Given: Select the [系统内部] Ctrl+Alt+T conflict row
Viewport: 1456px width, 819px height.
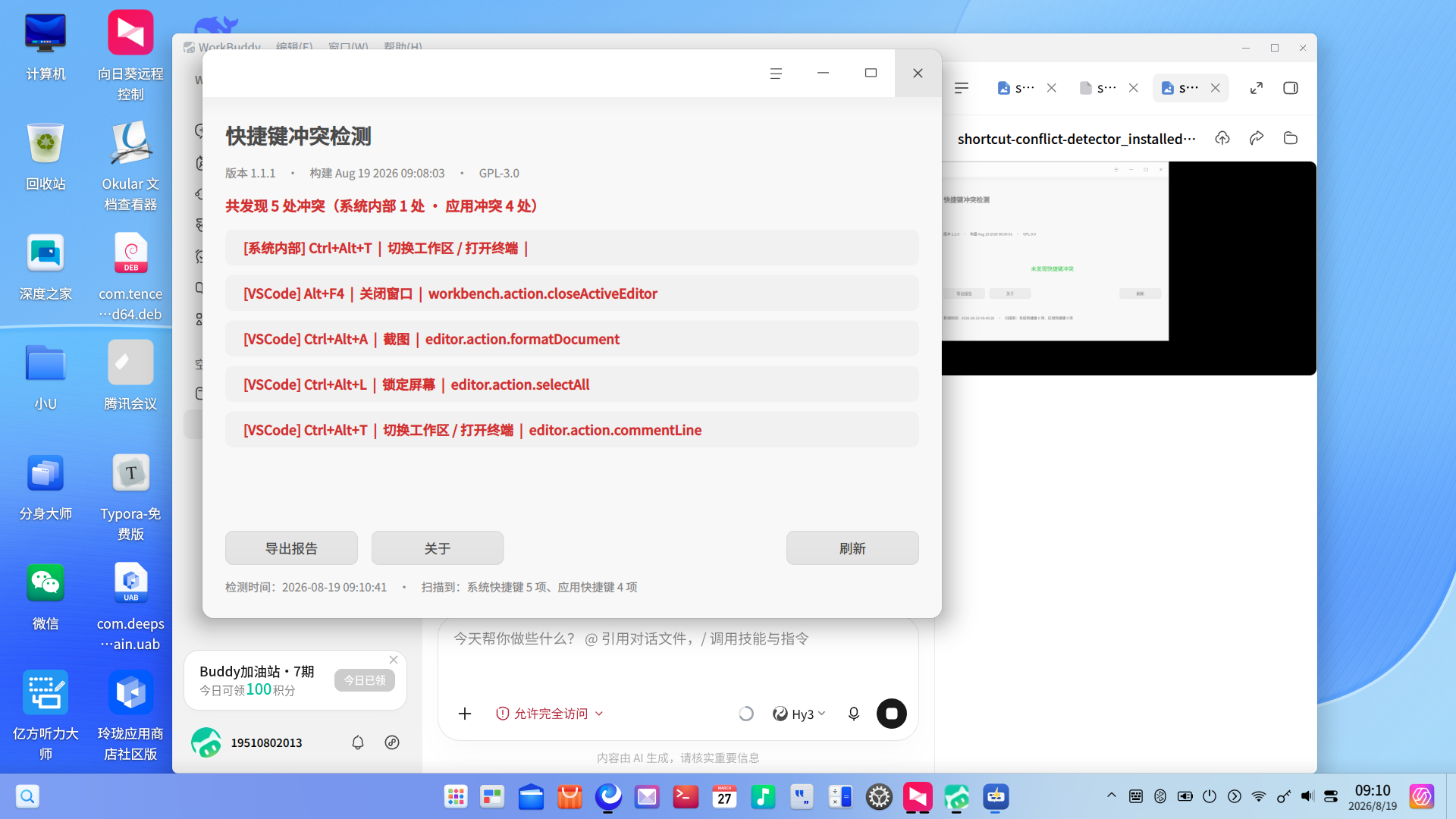Looking at the screenshot, I should click(572, 248).
